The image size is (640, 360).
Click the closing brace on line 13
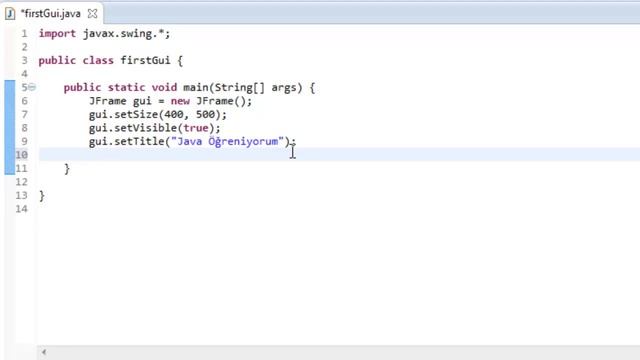[42, 196]
